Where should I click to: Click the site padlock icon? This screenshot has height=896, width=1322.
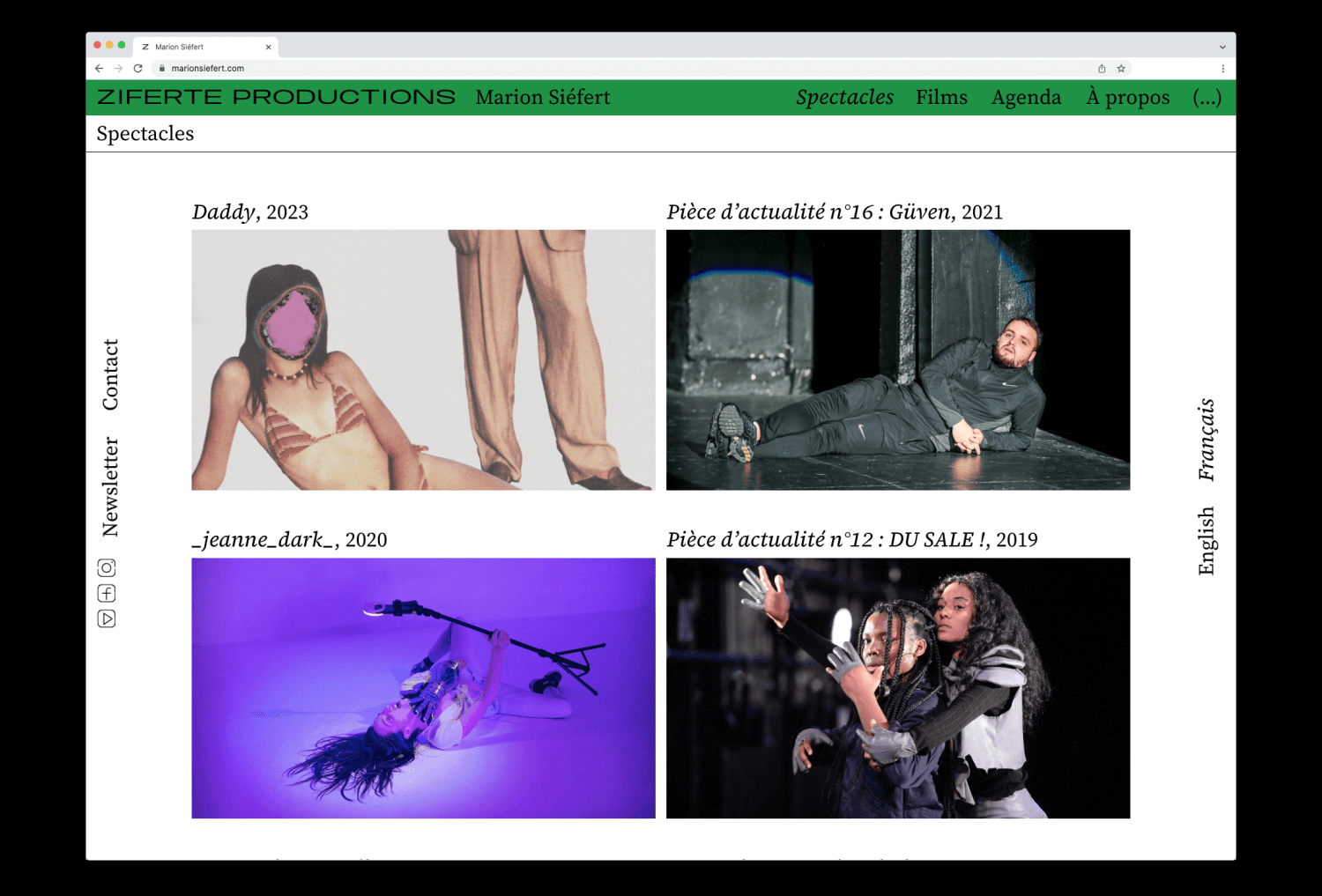pyautogui.click(x=162, y=69)
